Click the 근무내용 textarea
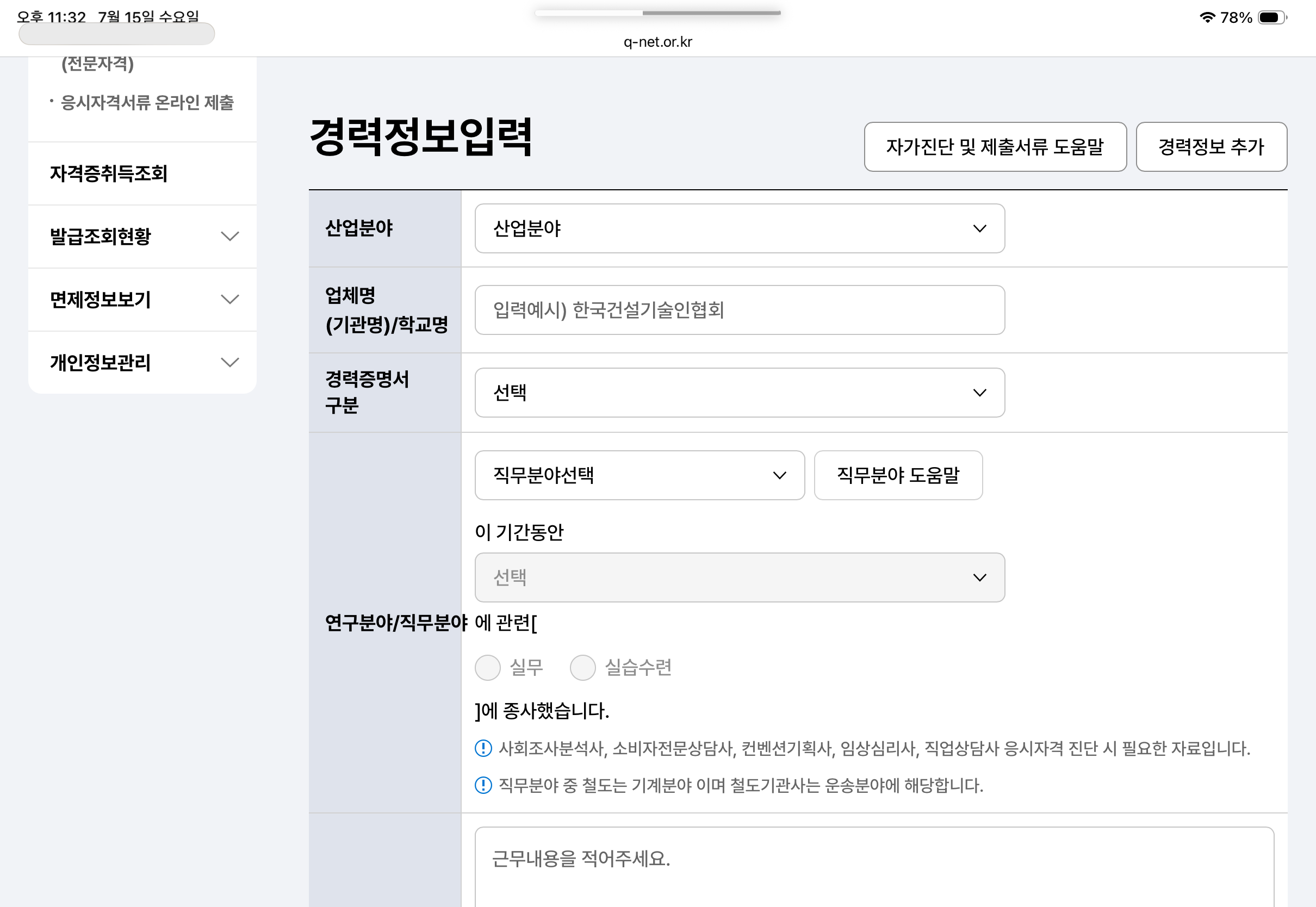The width and height of the screenshot is (1316, 907). pyautogui.click(x=874, y=867)
